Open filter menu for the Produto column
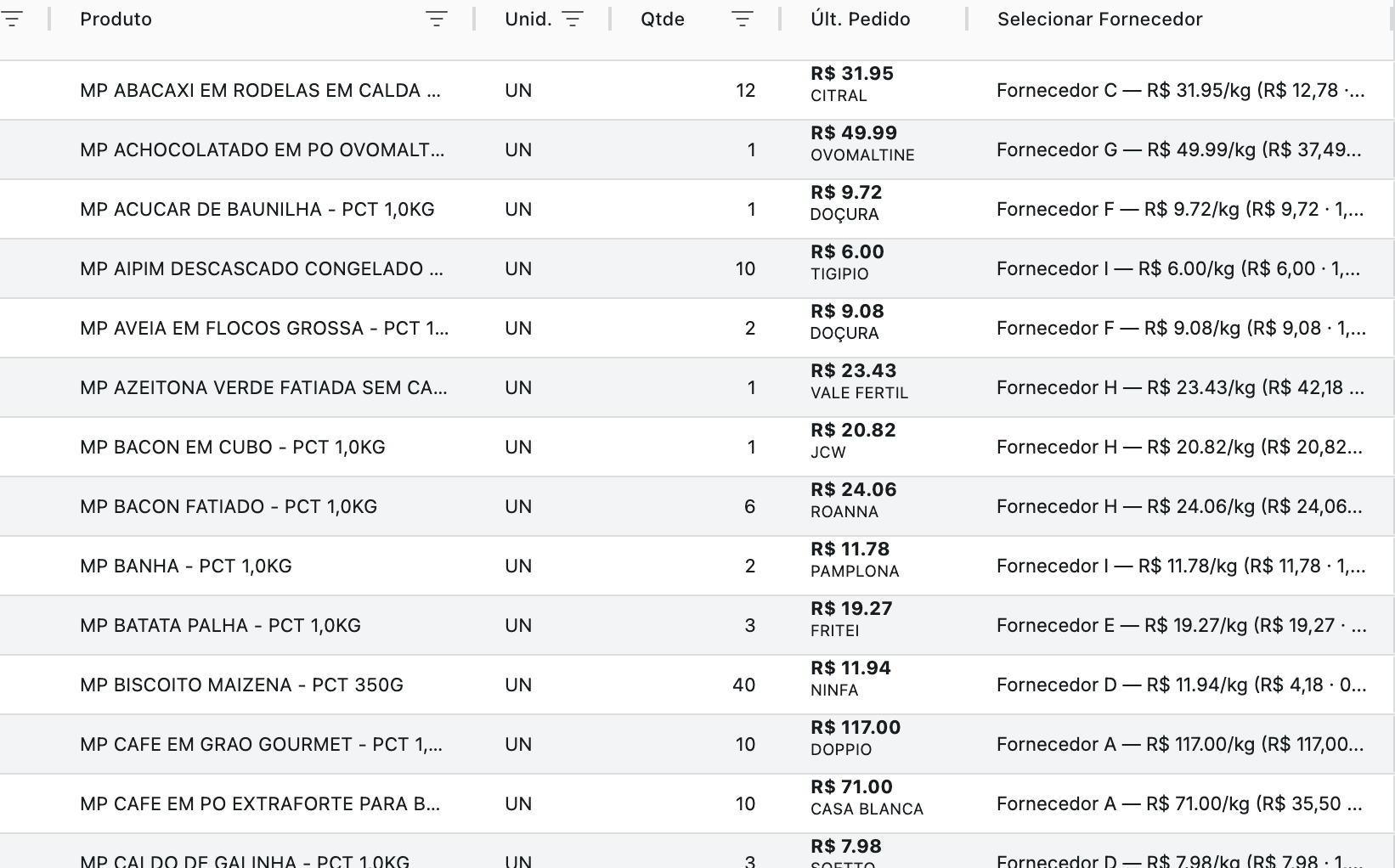 point(436,20)
